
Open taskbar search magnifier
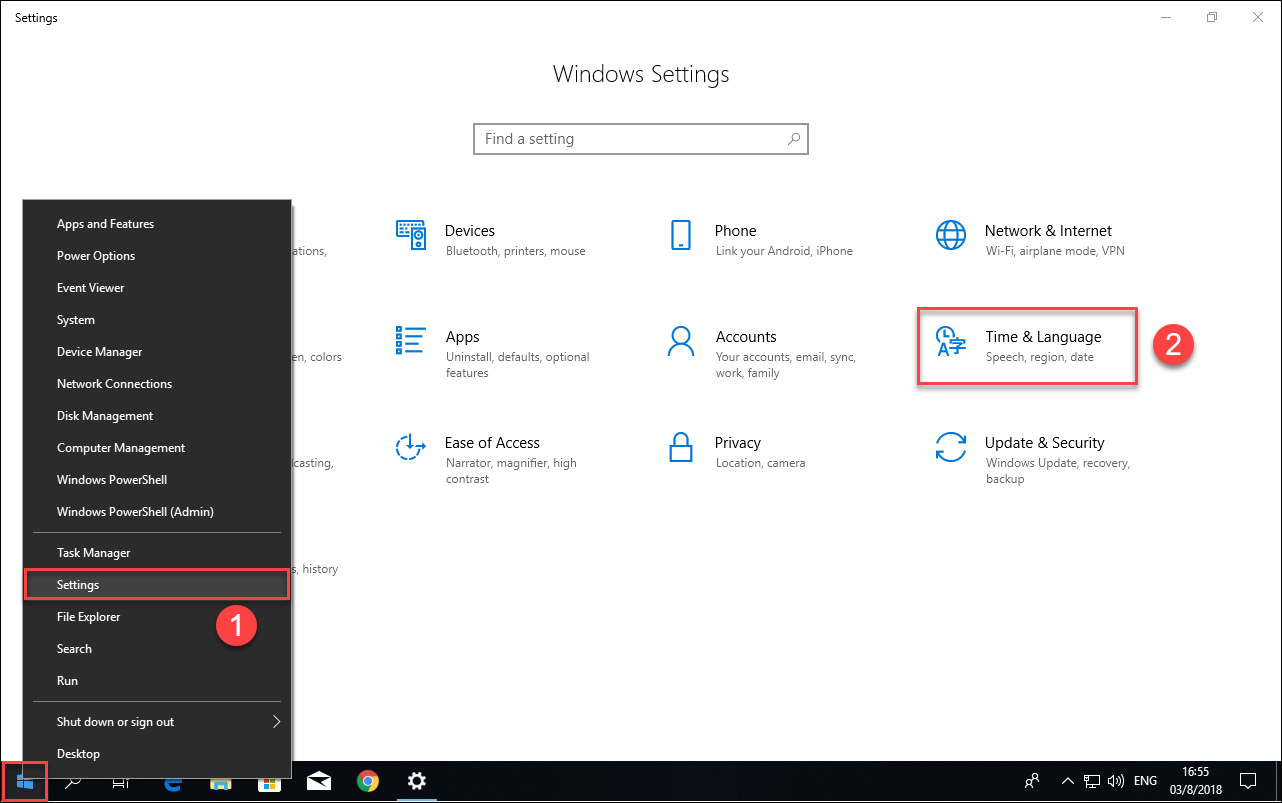tap(73, 782)
